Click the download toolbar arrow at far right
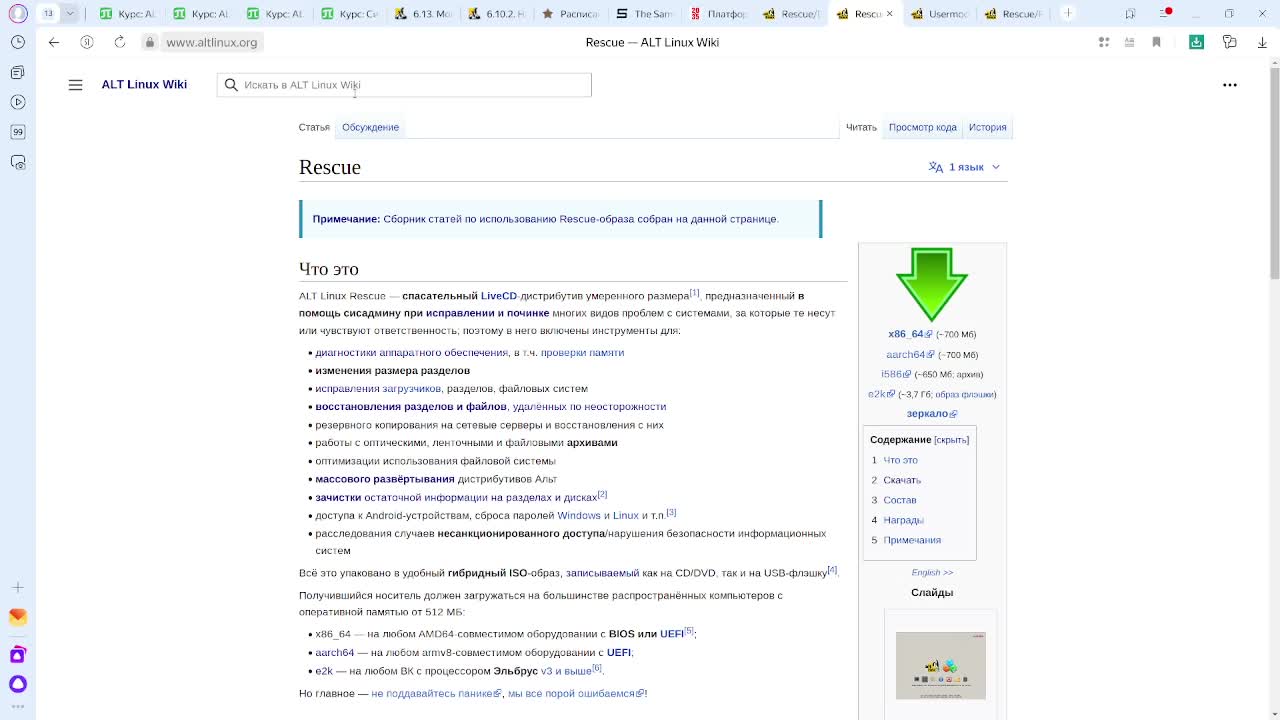This screenshot has width=1280, height=720. [1263, 42]
